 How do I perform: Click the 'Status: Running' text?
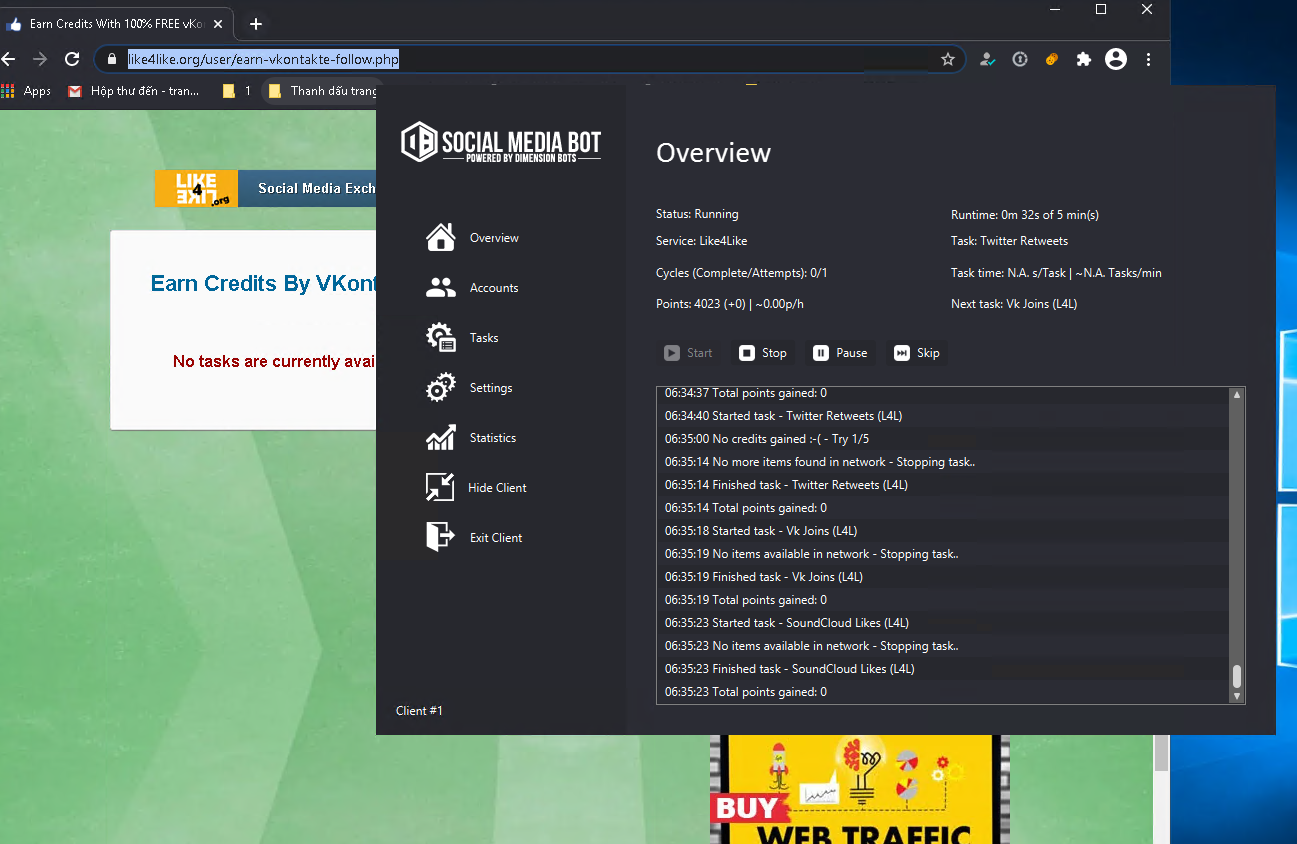697,214
